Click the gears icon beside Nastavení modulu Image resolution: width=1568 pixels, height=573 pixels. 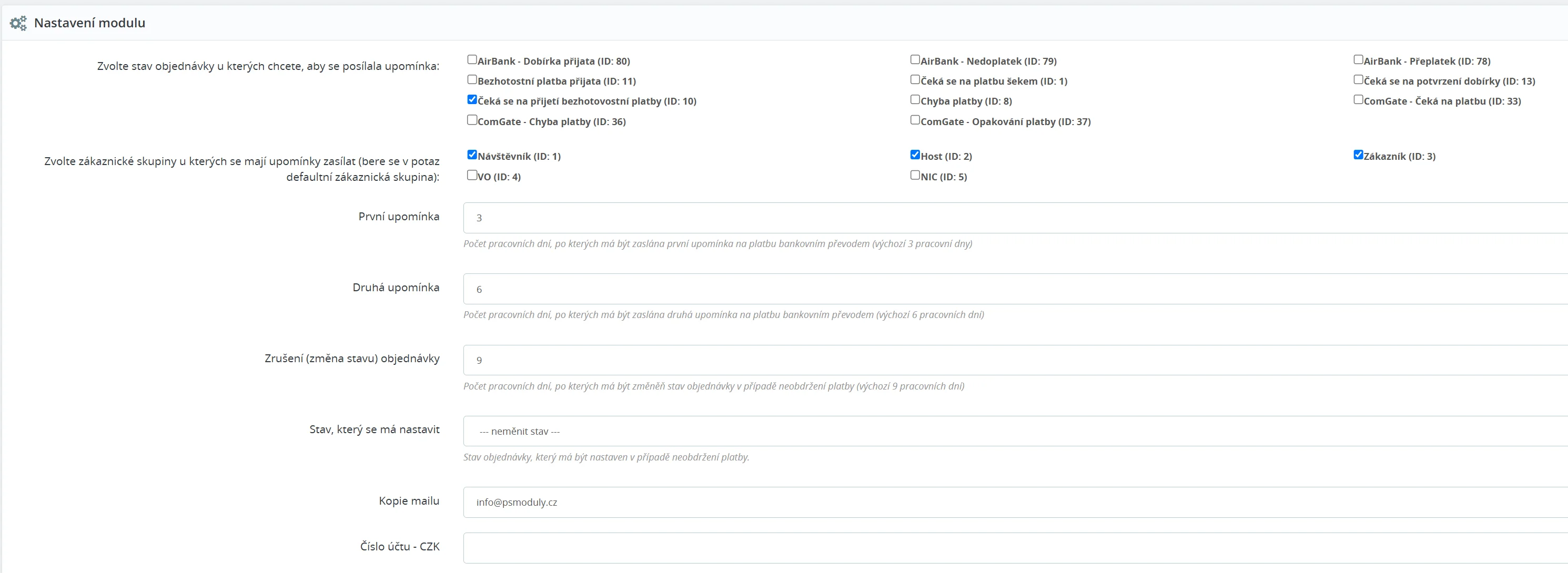point(18,23)
